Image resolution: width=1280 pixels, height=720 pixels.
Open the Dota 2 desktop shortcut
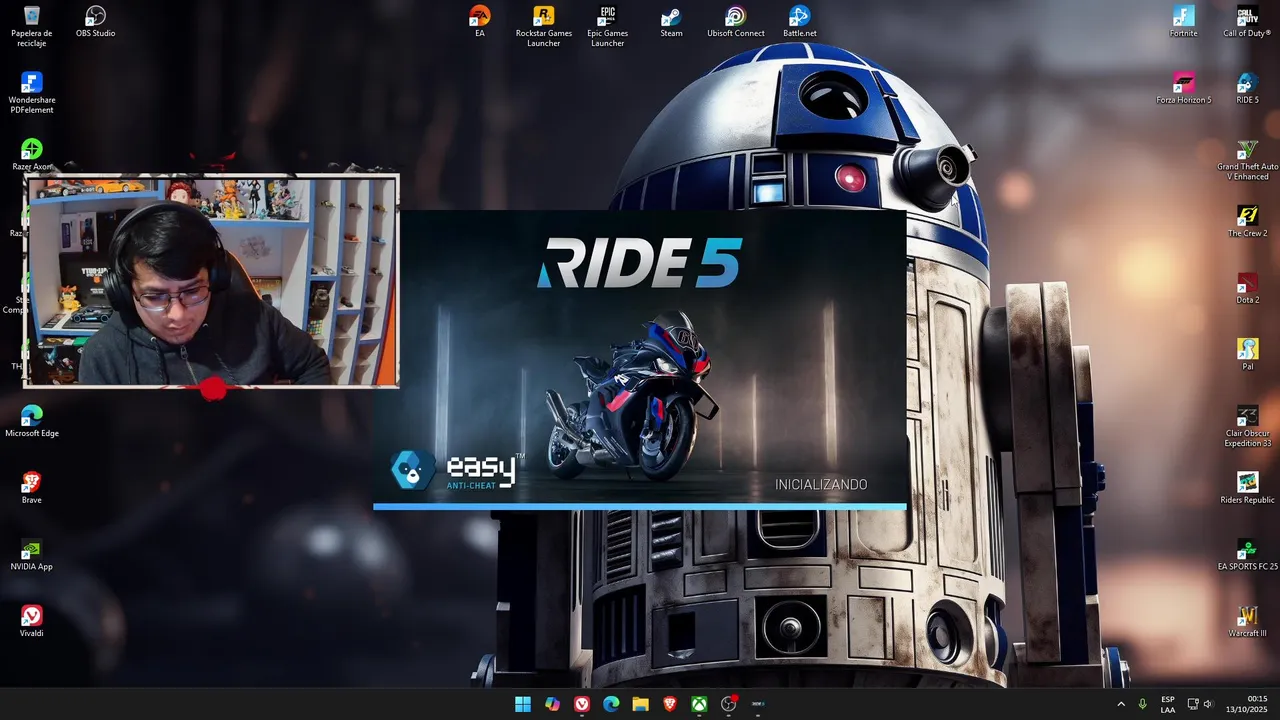[1248, 288]
